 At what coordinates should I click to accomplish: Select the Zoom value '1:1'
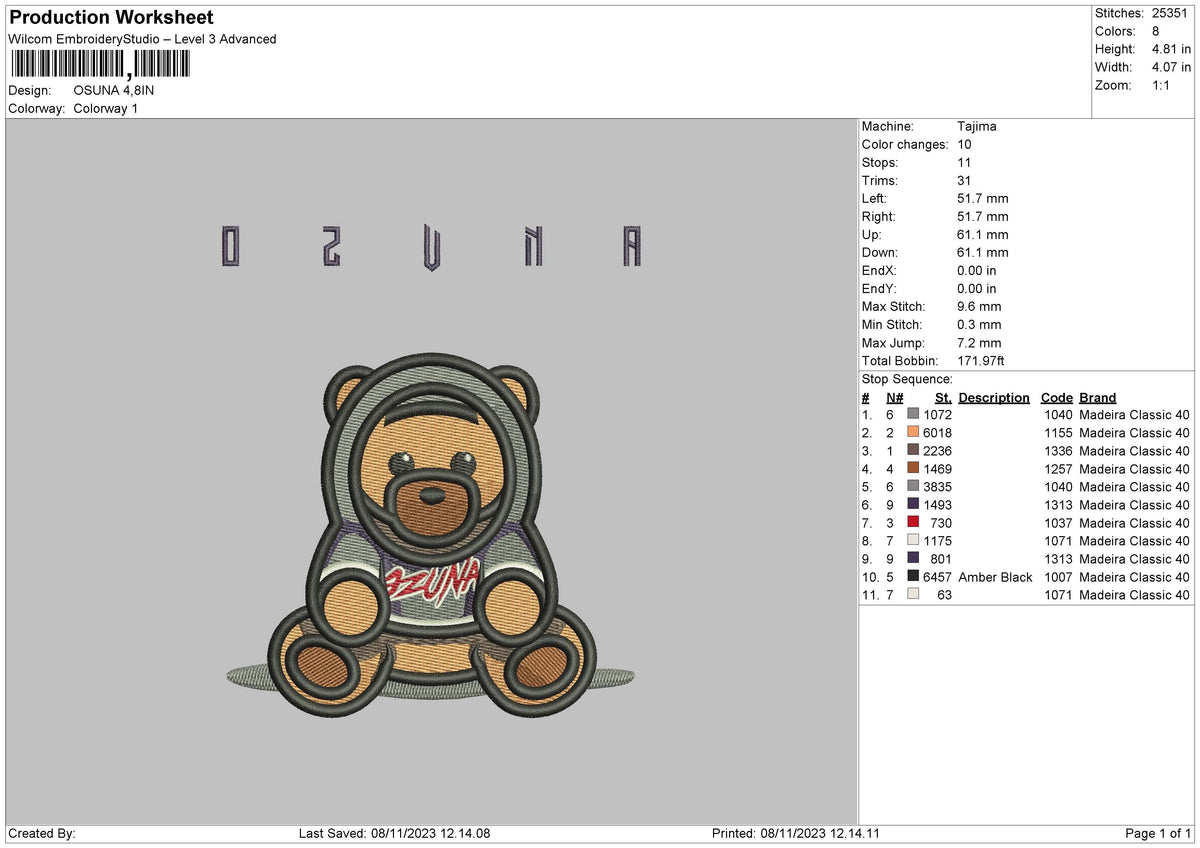tap(1162, 85)
